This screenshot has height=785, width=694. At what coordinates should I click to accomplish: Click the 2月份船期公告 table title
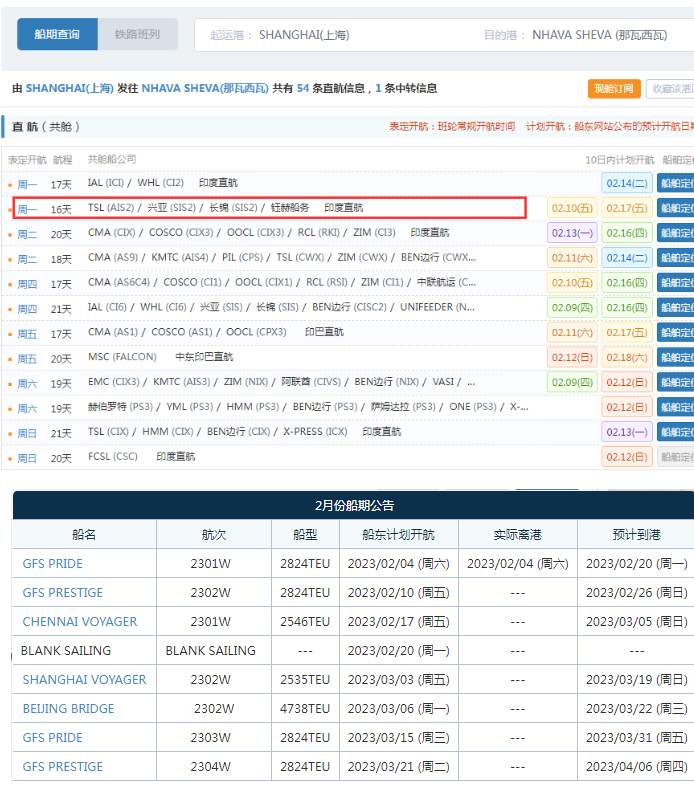click(354, 506)
